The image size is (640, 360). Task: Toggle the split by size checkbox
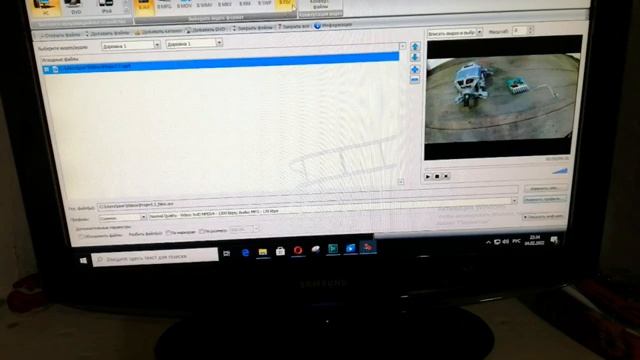coord(201,231)
